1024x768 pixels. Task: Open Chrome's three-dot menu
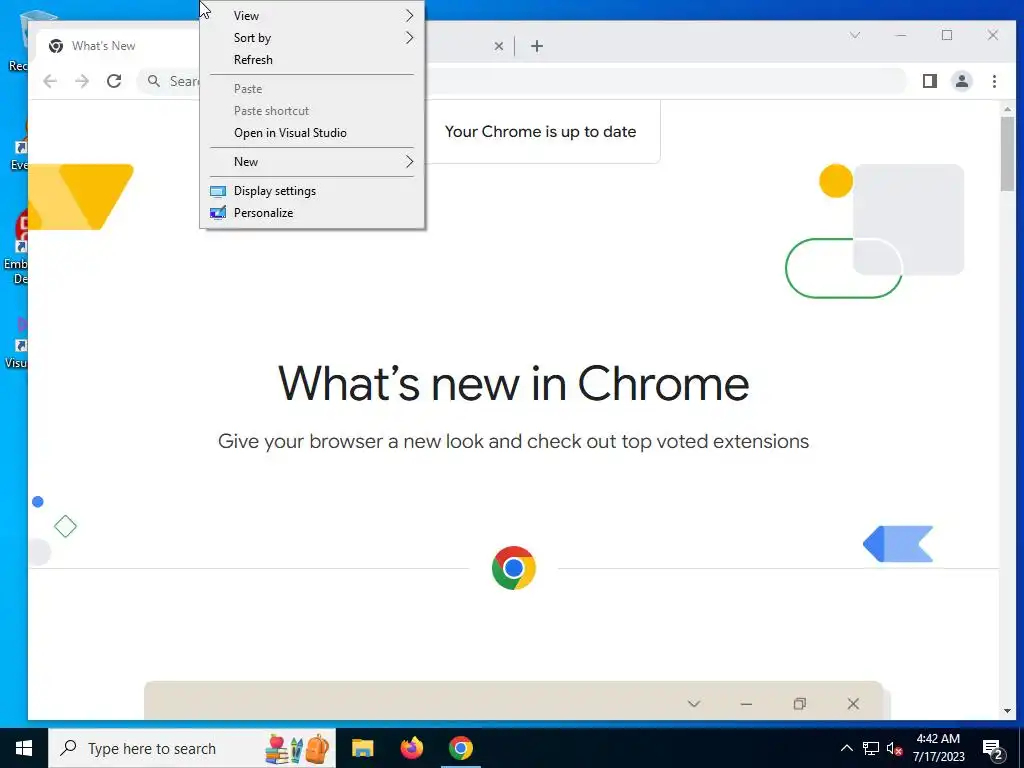point(994,81)
